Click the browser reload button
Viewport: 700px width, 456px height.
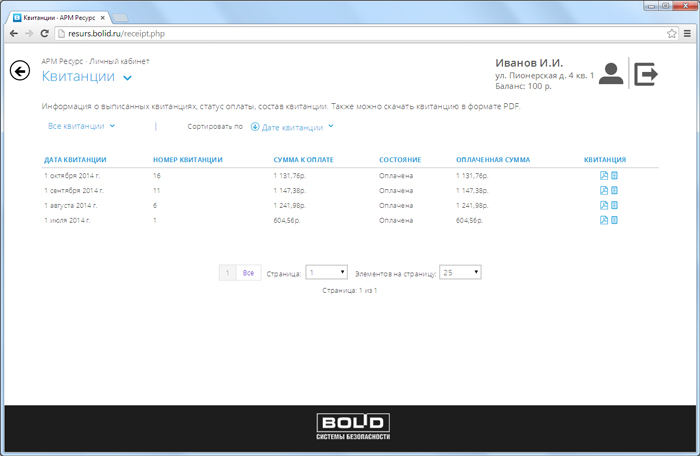[x=45, y=33]
